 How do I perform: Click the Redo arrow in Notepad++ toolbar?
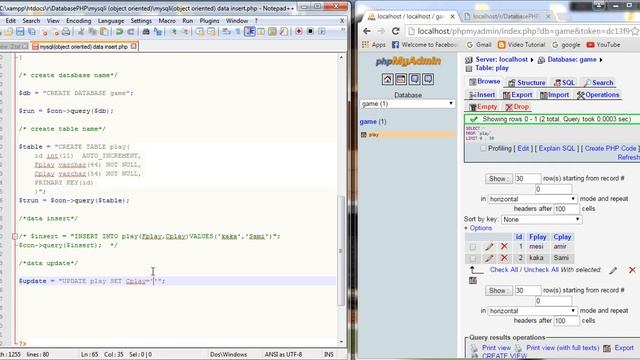(x=131, y=31)
